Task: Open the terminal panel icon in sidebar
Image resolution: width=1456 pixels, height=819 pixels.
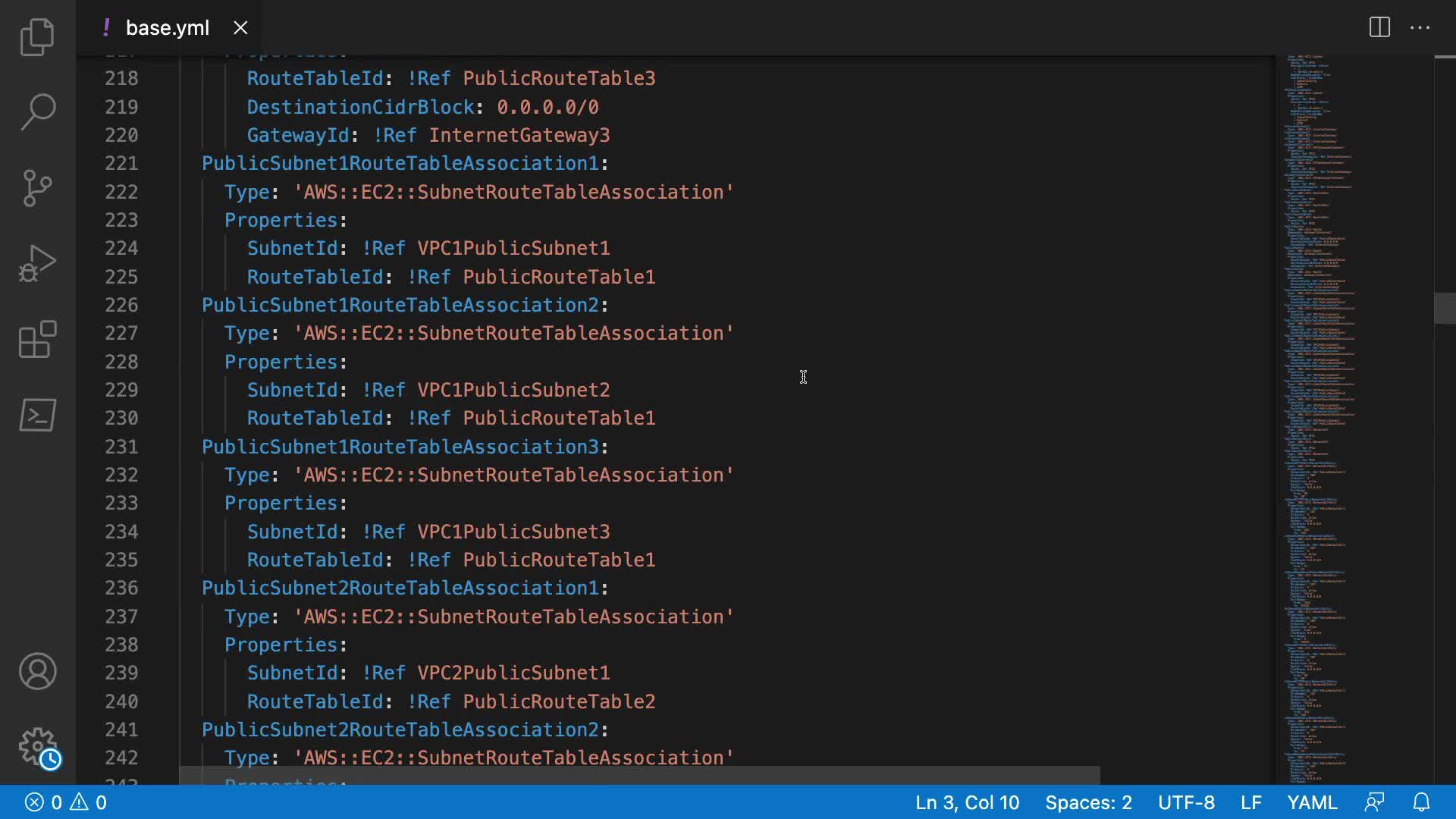Action: pyautogui.click(x=37, y=416)
